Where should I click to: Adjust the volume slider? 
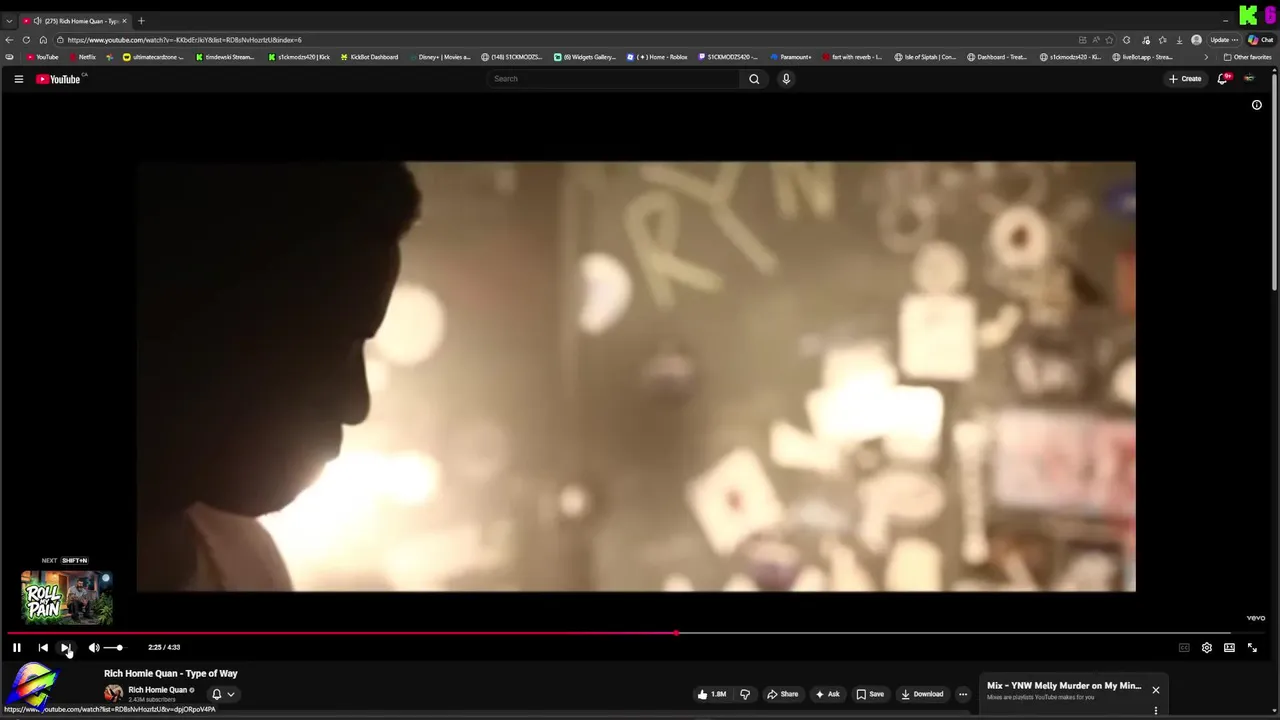(113, 648)
